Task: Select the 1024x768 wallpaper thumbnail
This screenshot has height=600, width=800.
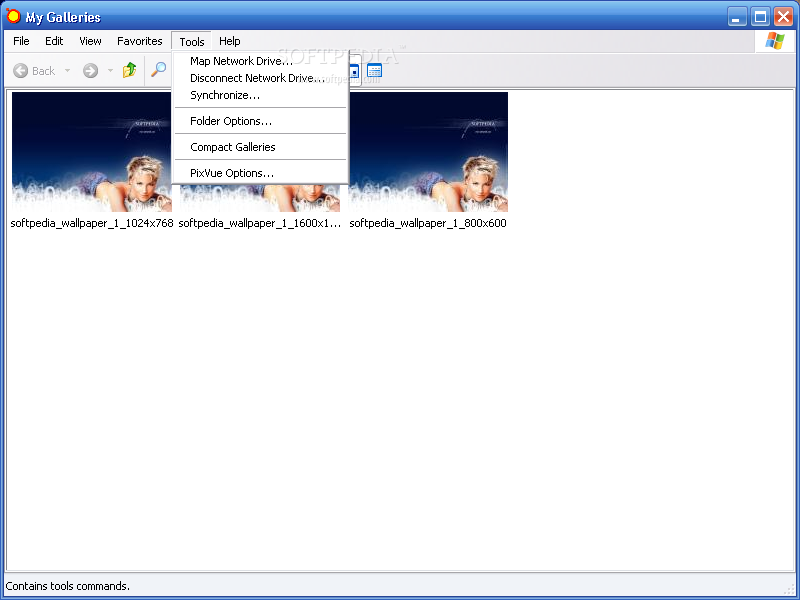Action: point(92,152)
